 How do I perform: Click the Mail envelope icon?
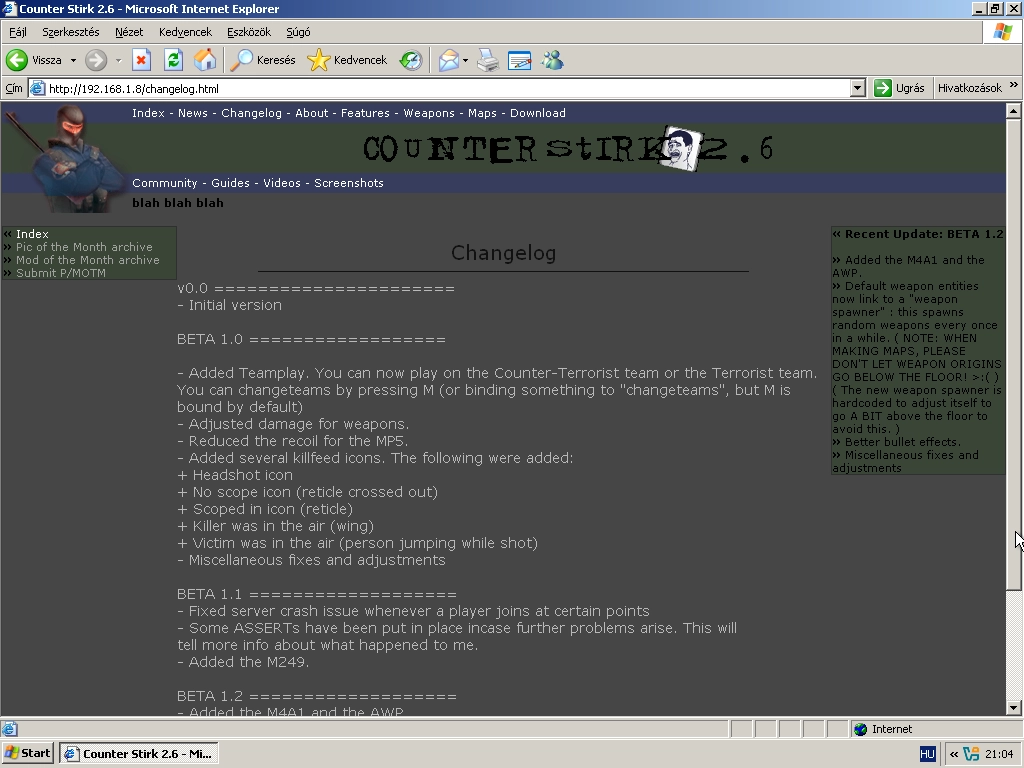click(x=449, y=60)
